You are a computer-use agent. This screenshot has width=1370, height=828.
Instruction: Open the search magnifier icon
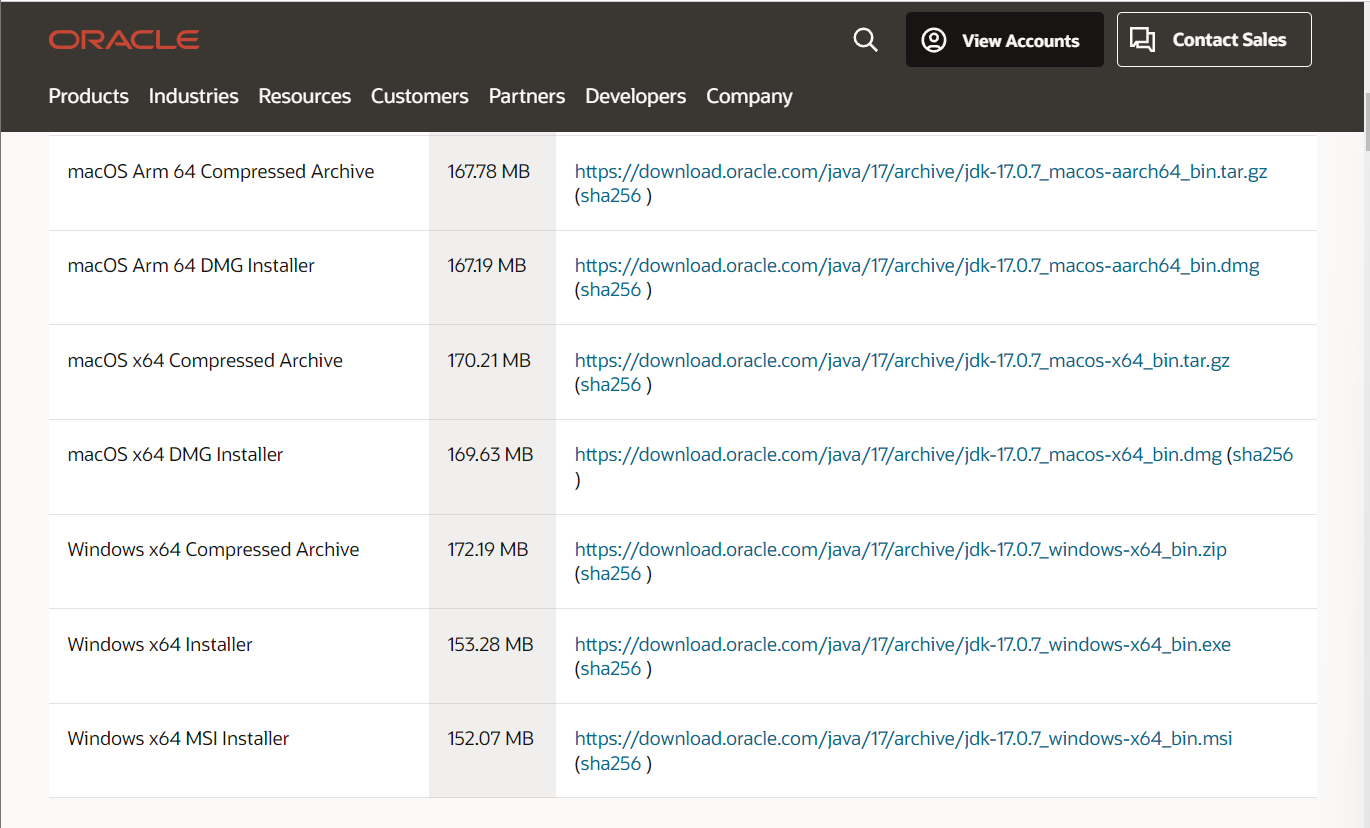[865, 40]
